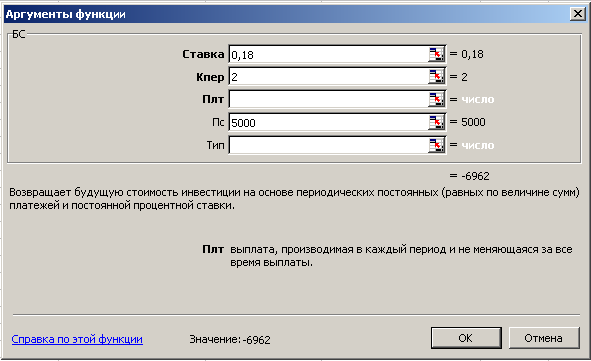591x361 pixels.
Task: Confirm with the OK button
Action: (466, 338)
